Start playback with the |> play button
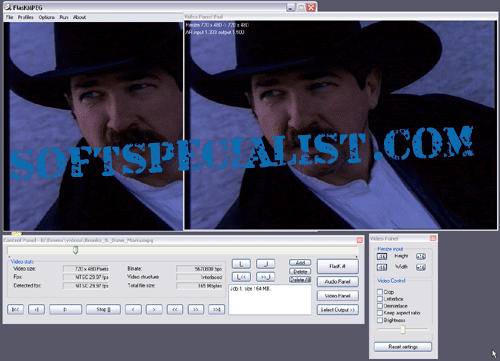This screenshot has height=361, width=500. (65, 309)
